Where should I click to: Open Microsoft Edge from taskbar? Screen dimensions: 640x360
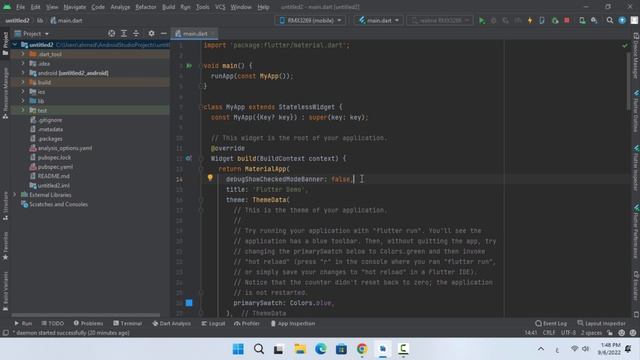point(320,349)
